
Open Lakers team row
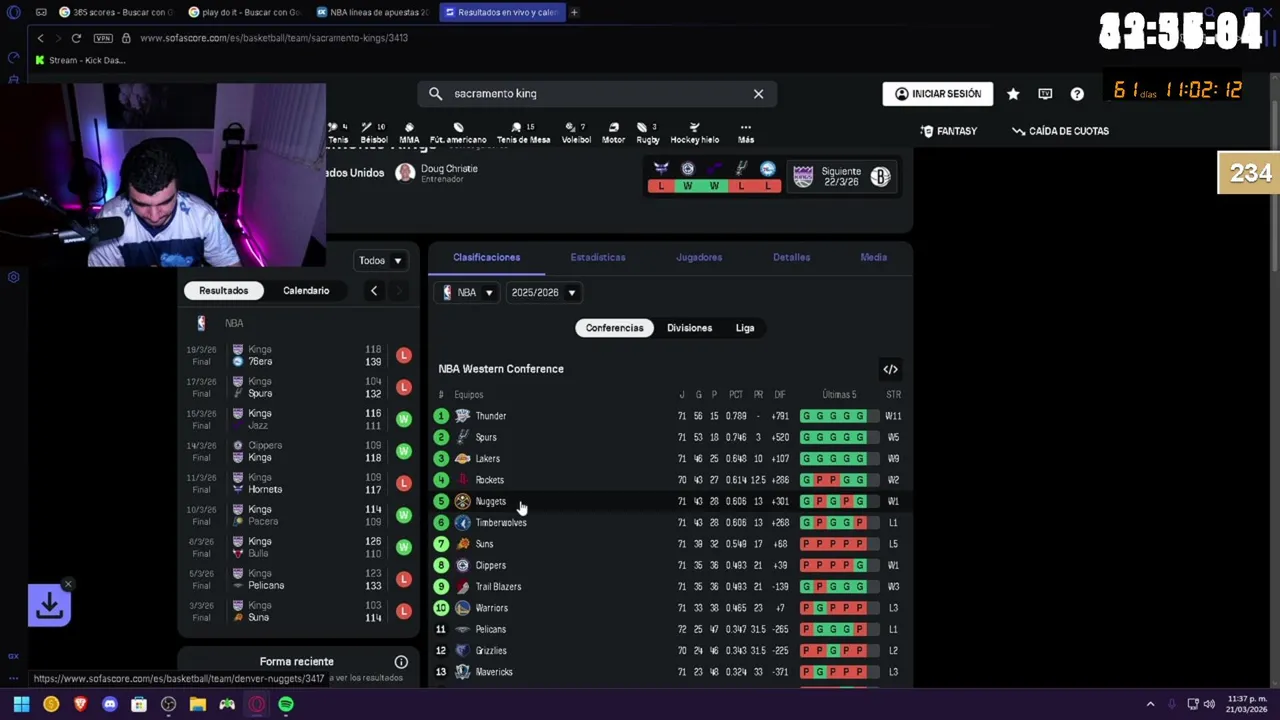pyautogui.click(x=668, y=459)
